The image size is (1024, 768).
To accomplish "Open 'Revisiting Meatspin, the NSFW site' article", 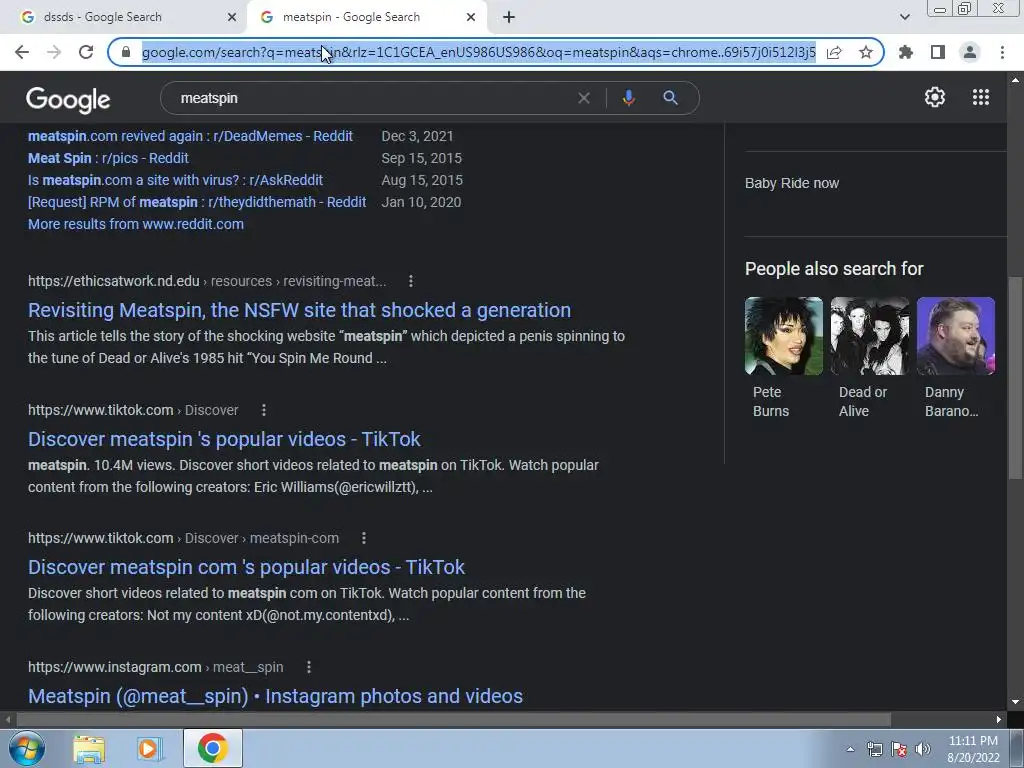I will pyautogui.click(x=299, y=310).
